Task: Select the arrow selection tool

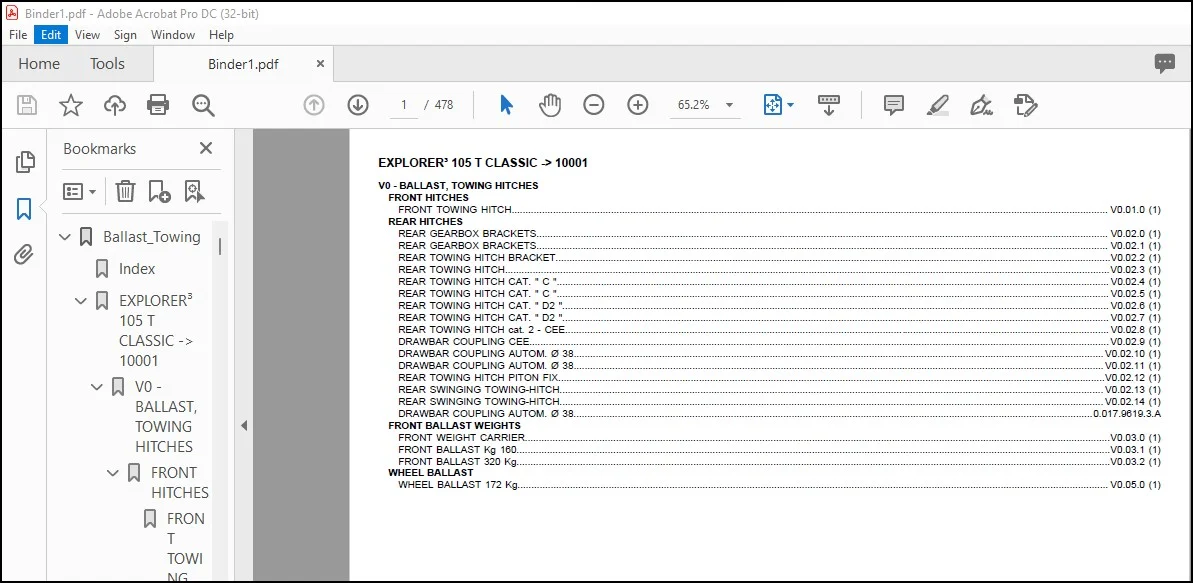Action: pos(507,105)
